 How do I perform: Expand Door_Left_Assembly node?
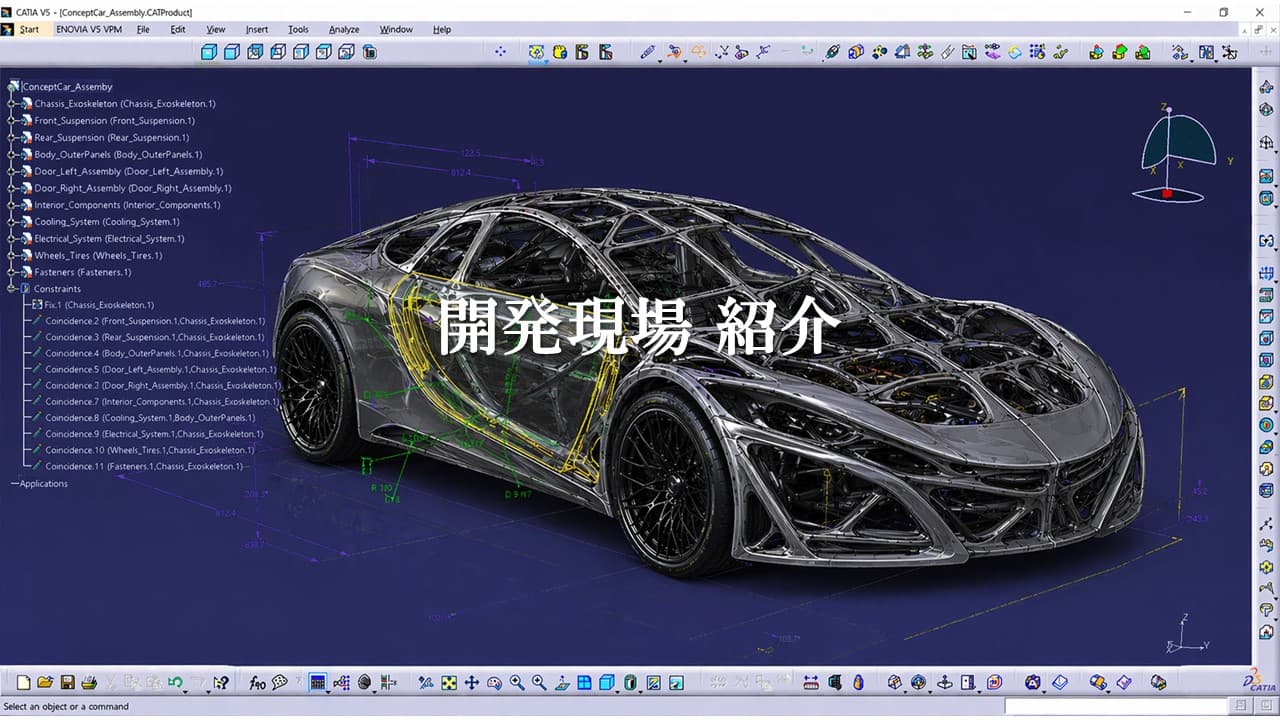click(x=12, y=171)
